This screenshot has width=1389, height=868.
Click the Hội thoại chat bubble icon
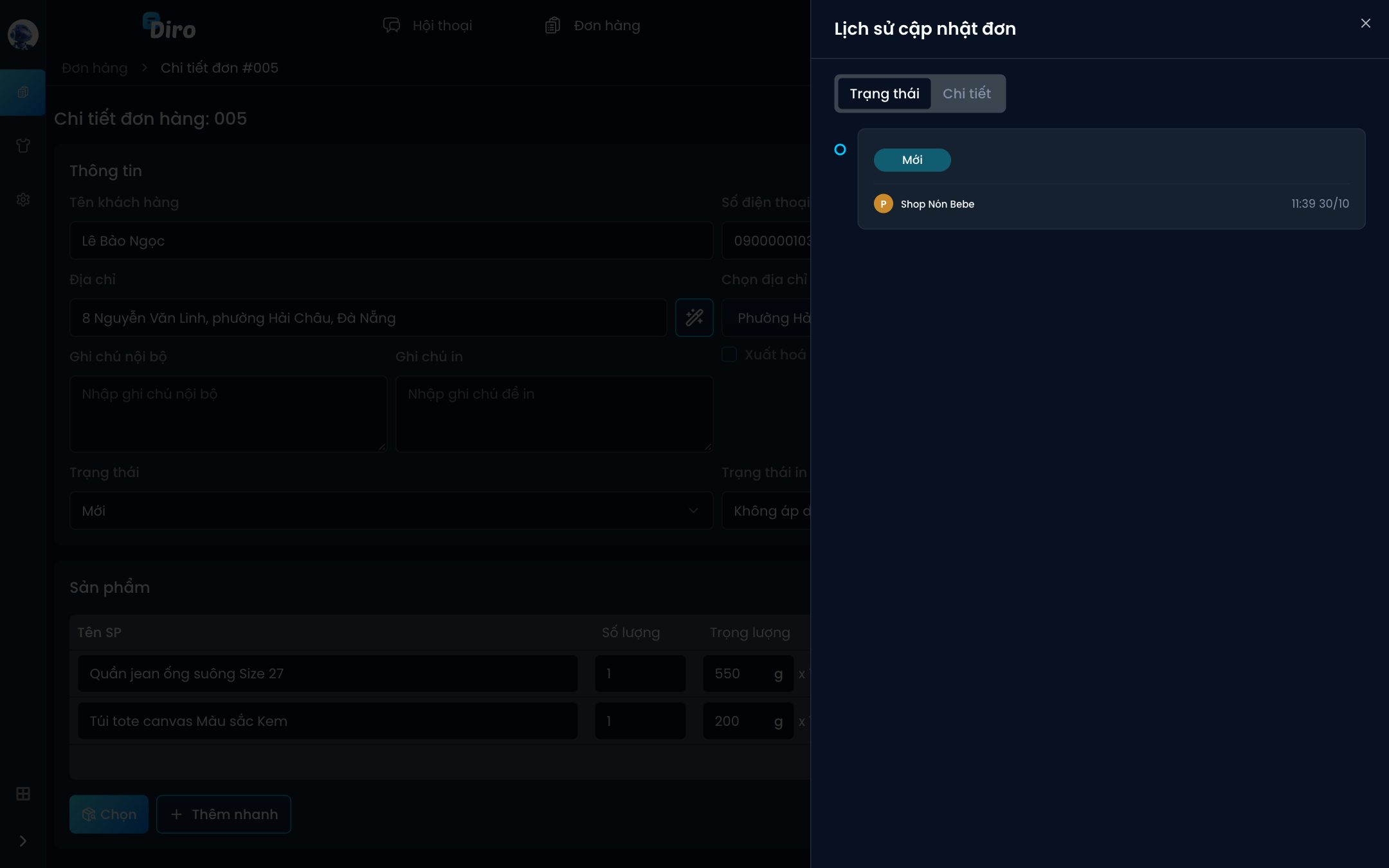pyautogui.click(x=392, y=26)
